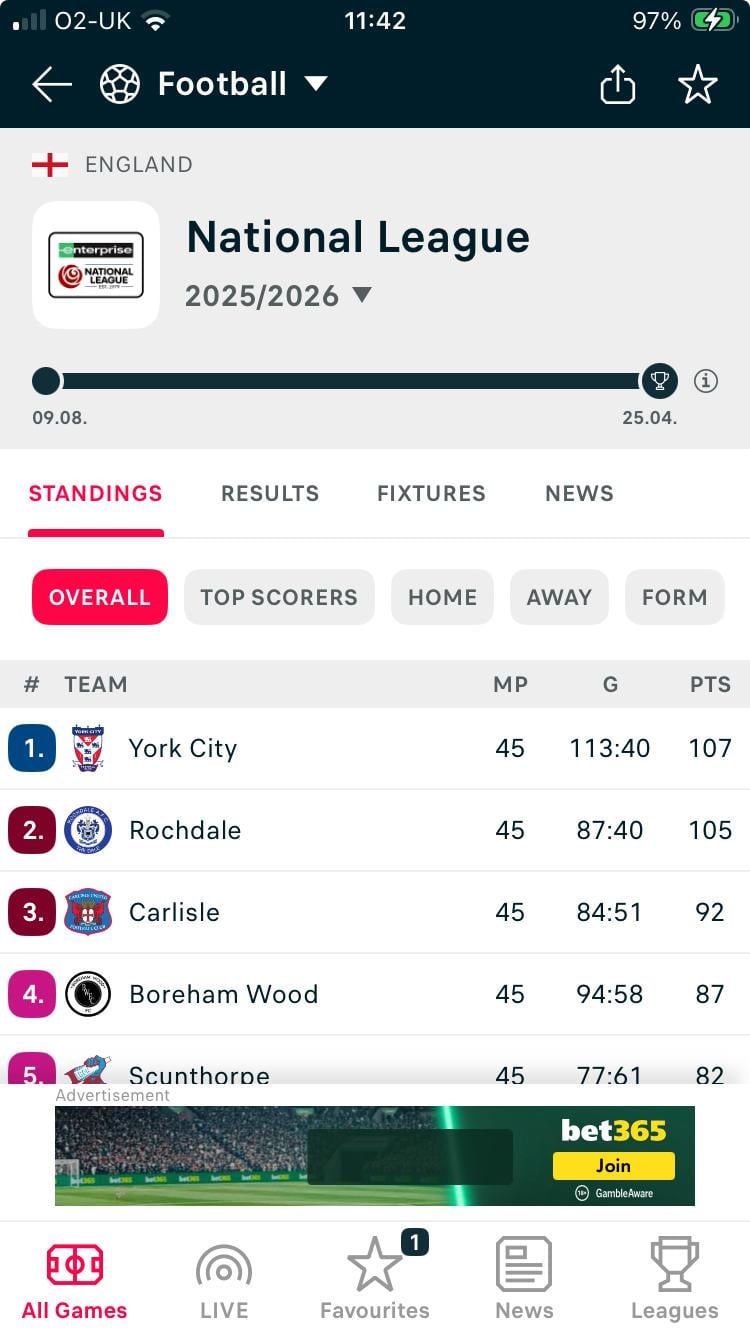Tap the trophy marker on season timeline

pos(659,381)
